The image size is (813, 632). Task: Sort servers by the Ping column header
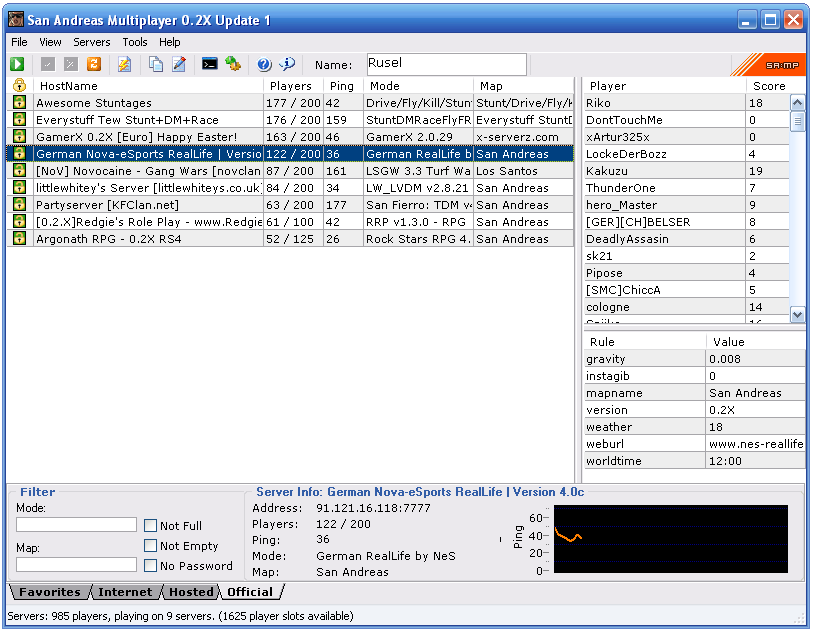343,86
